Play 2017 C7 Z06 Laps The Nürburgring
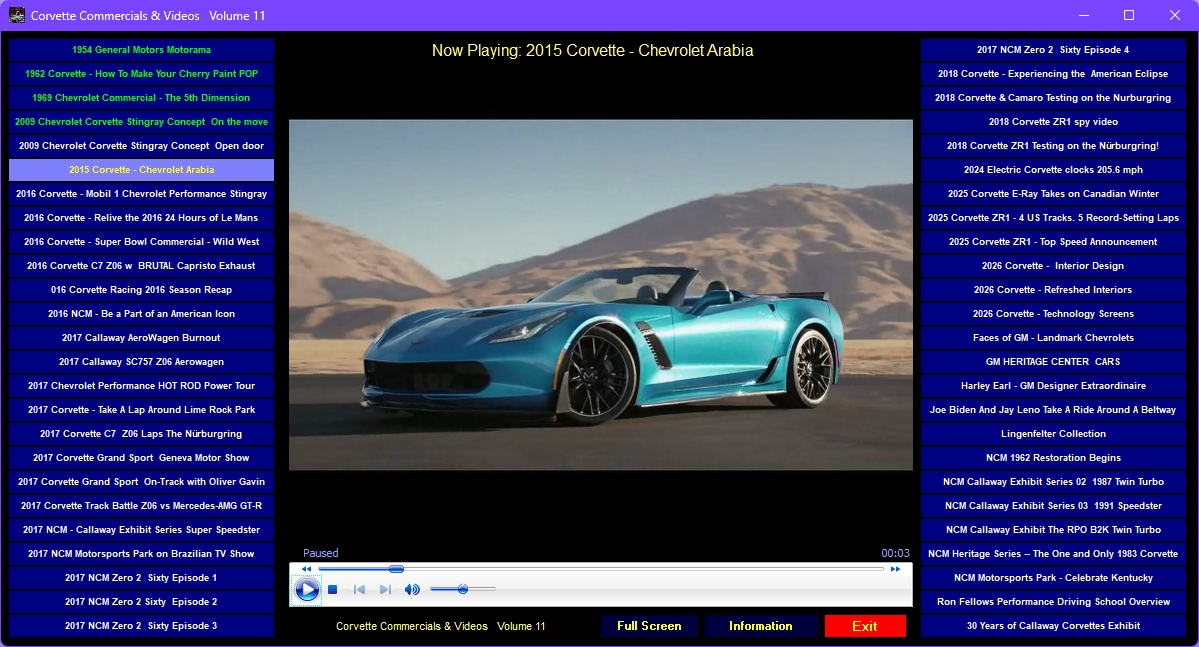 click(141, 434)
